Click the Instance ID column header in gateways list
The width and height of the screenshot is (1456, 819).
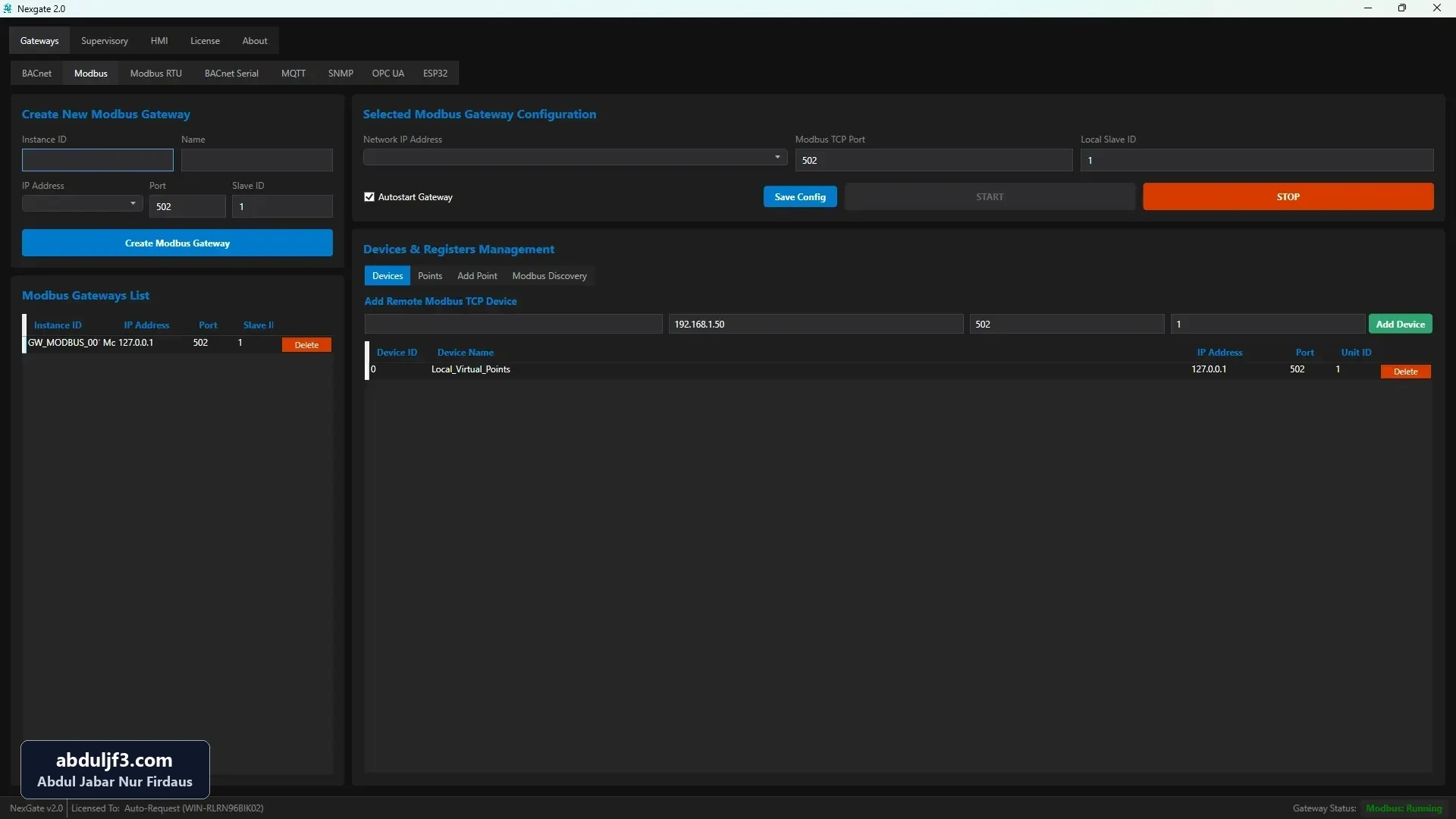tap(58, 325)
